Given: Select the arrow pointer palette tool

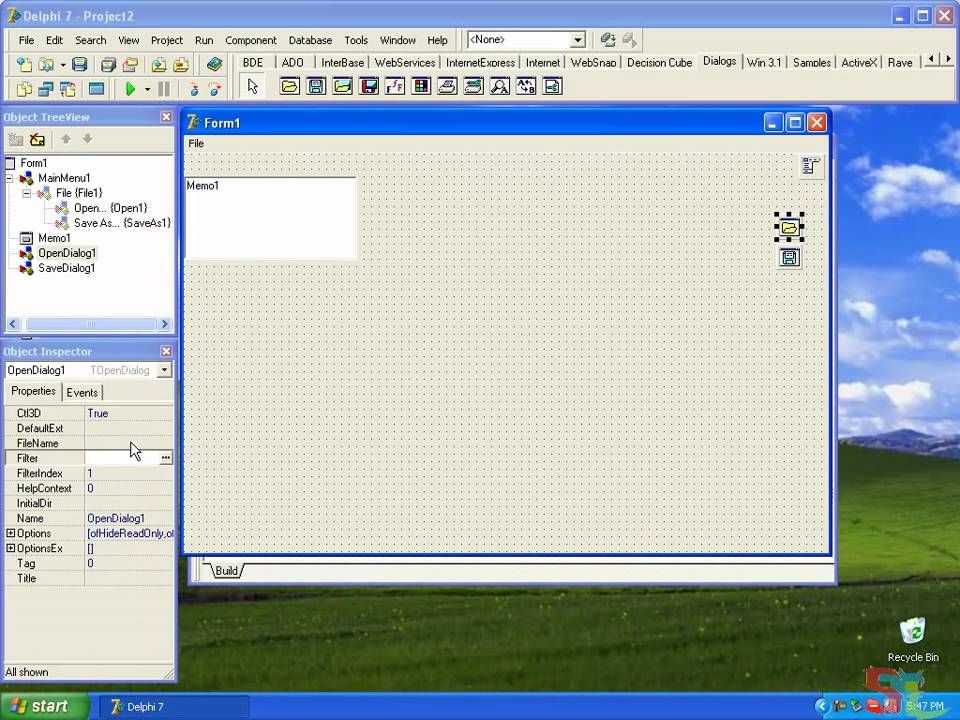Looking at the screenshot, I should 253,86.
